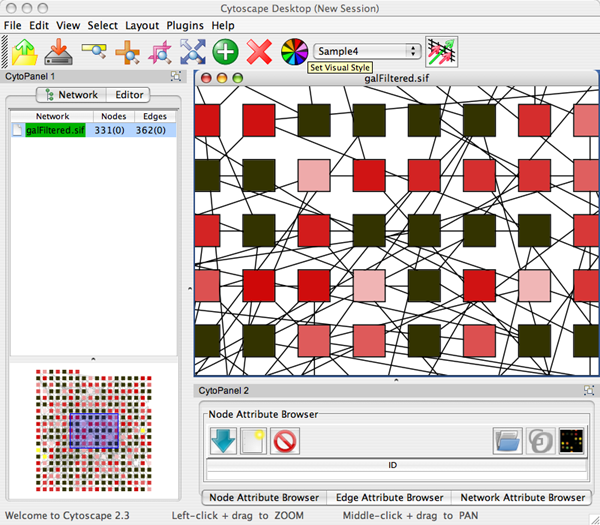Select galFiltered.sif network in the list
The width and height of the screenshot is (600, 525).
[57, 130]
